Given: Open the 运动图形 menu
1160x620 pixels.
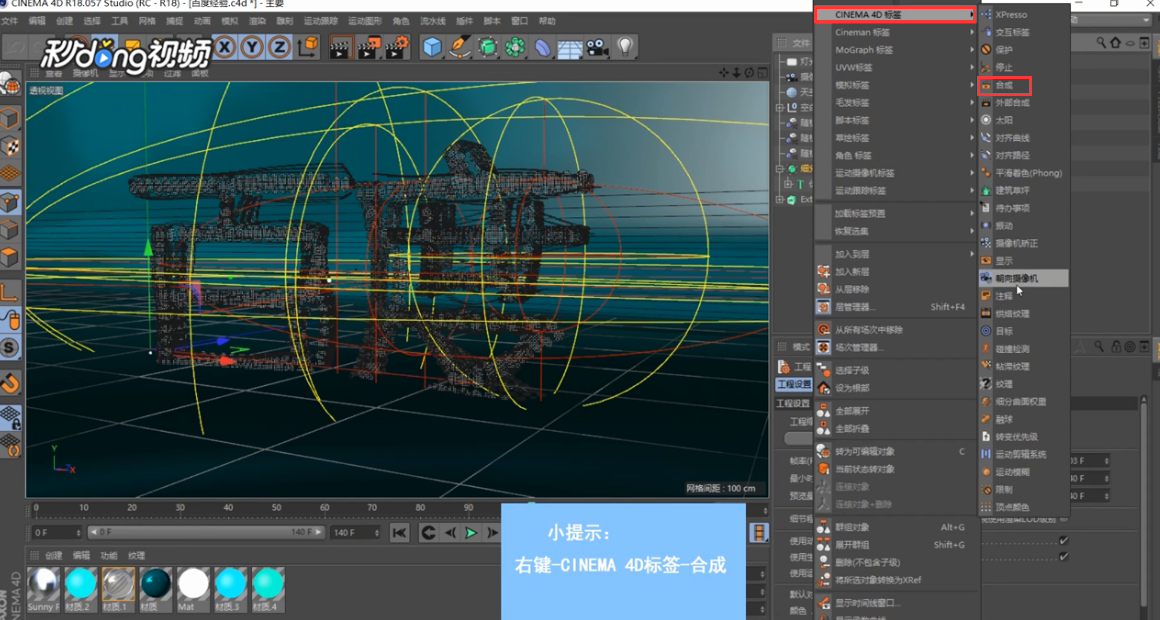Looking at the screenshot, I should pyautogui.click(x=365, y=21).
